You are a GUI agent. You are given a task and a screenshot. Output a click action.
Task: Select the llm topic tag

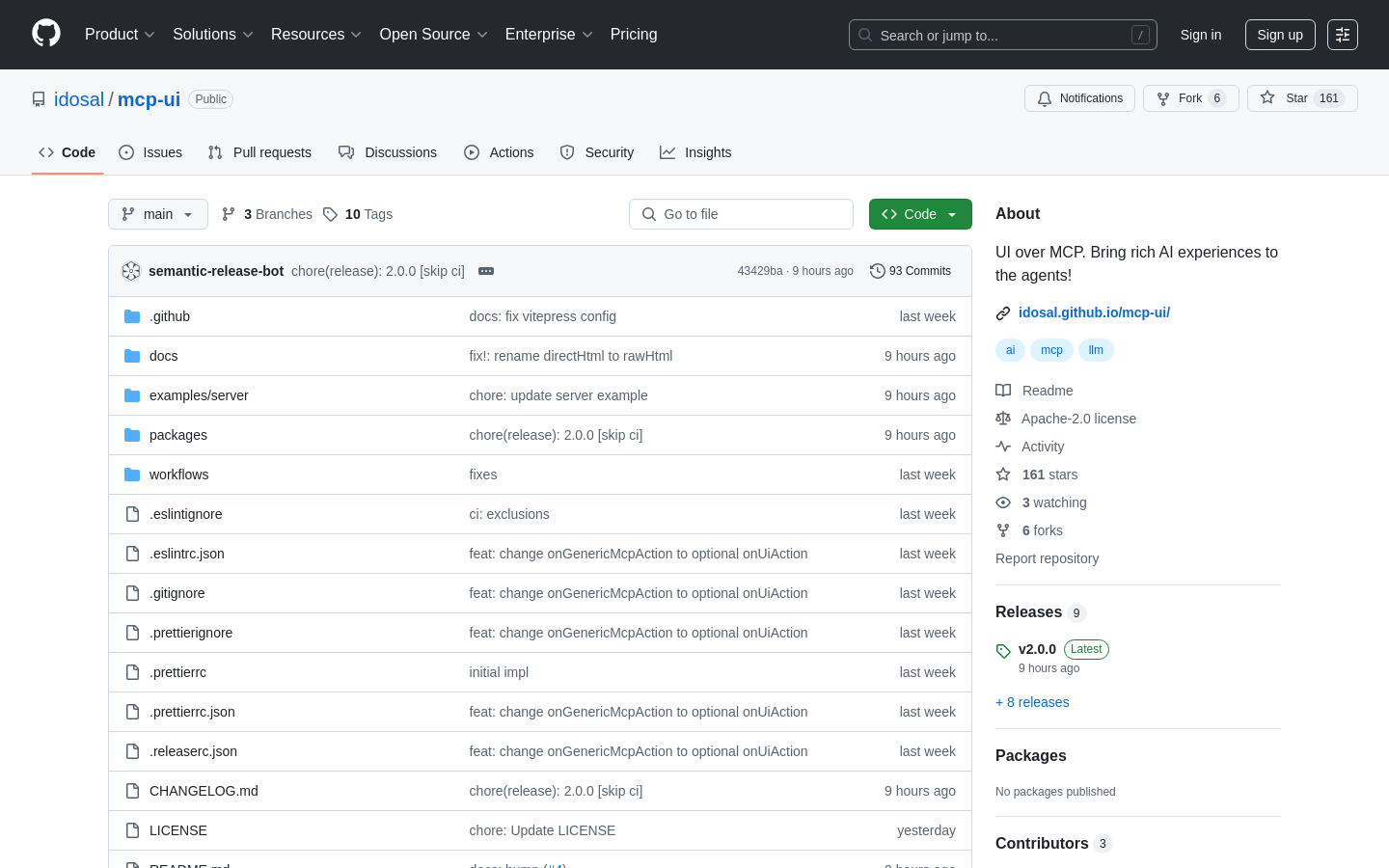coord(1096,350)
